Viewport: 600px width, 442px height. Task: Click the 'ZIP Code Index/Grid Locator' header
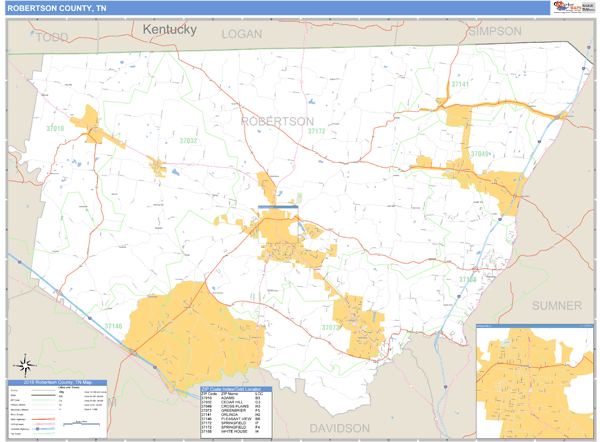pyautogui.click(x=236, y=389)
